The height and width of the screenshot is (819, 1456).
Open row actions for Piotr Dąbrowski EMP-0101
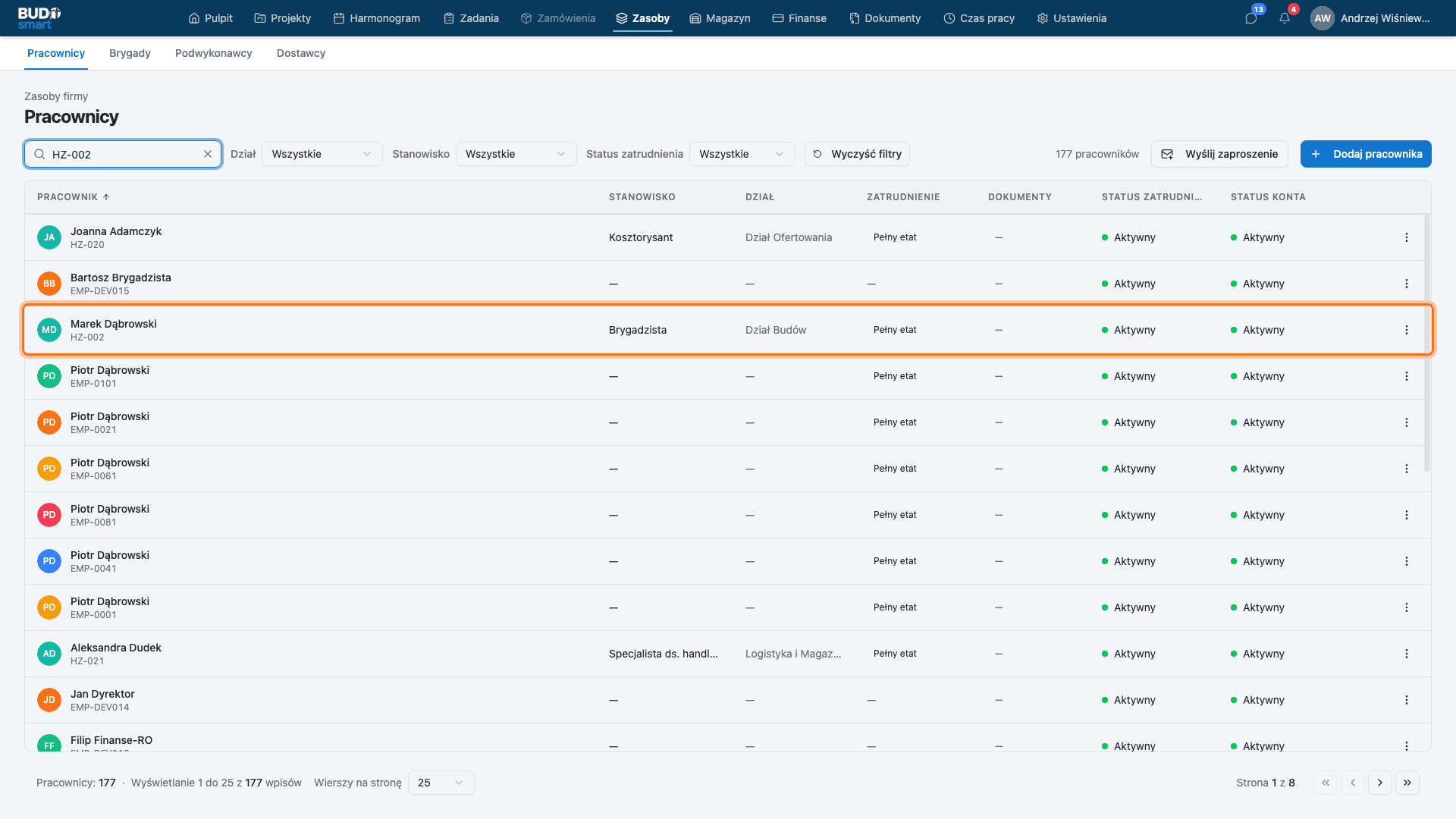[1407, 376]
